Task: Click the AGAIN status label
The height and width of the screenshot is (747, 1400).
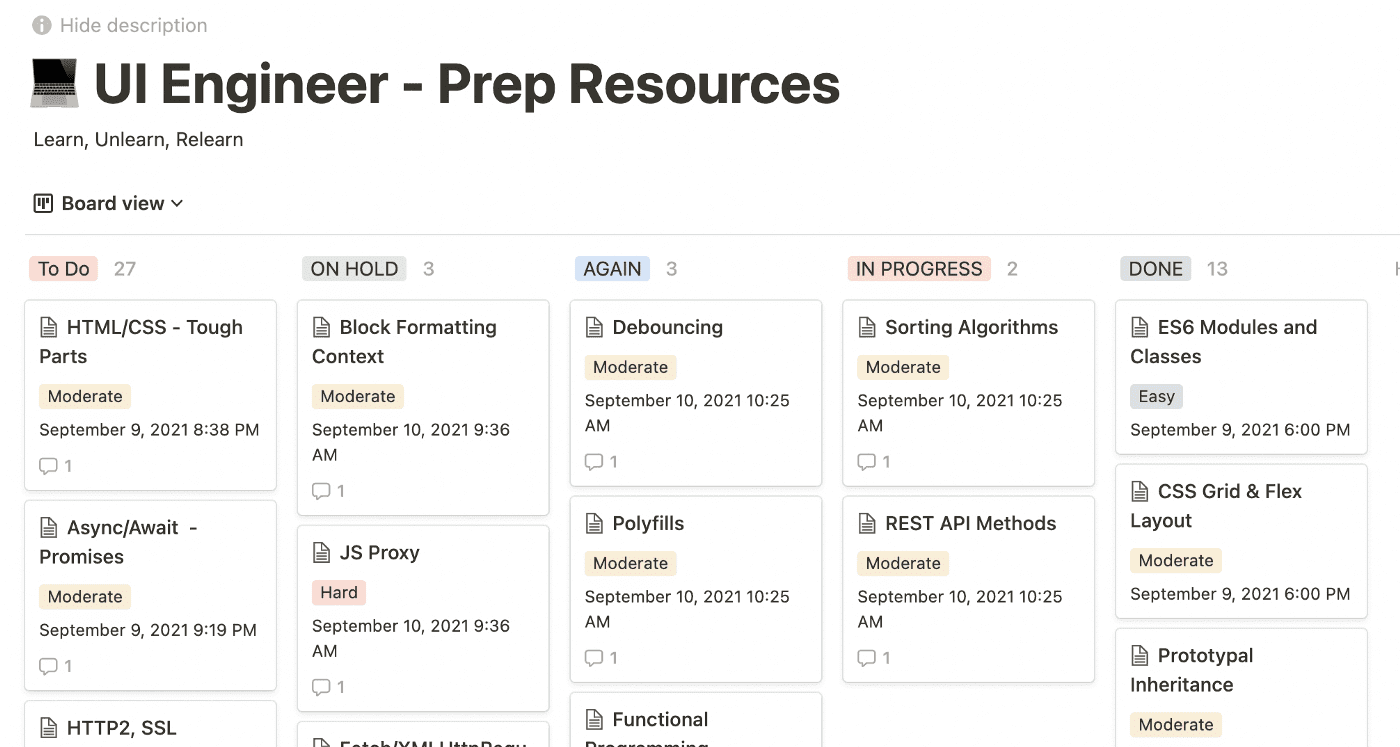Action: [612, 268]
